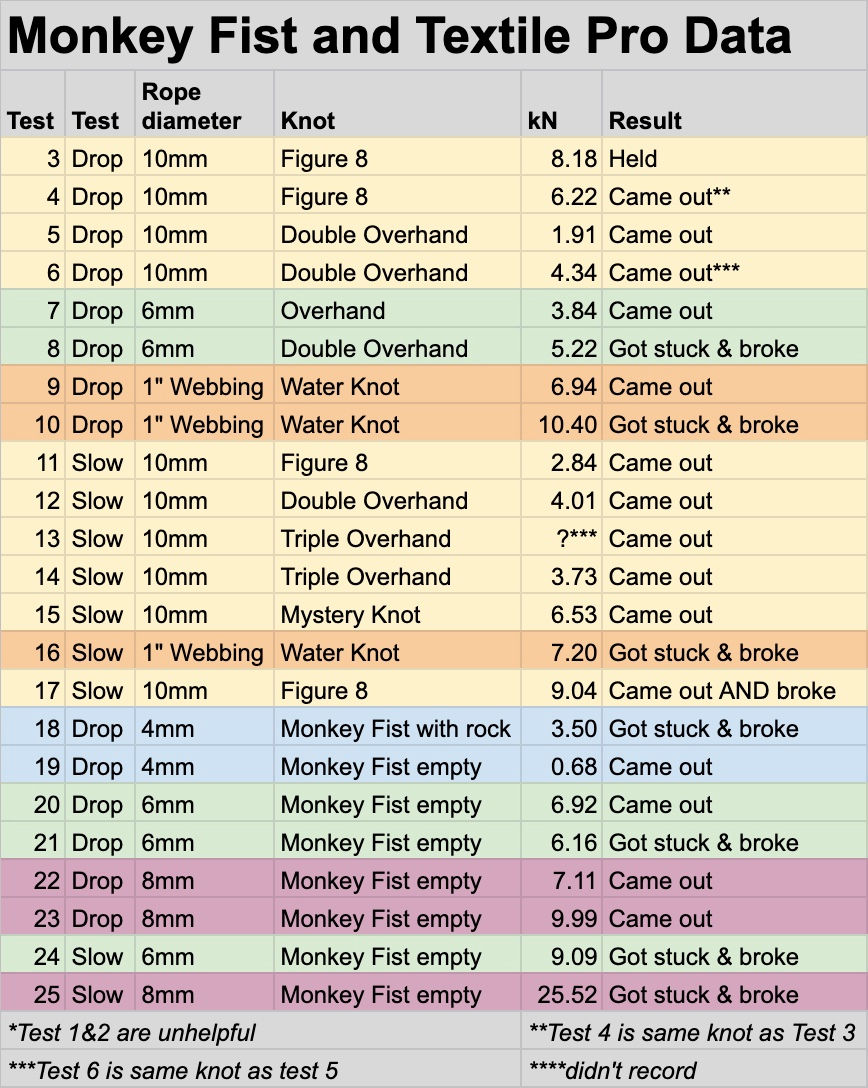868x1088 pixels.
Task: Select the 10.40 kN Water Knot value
Action: (561, 424)
